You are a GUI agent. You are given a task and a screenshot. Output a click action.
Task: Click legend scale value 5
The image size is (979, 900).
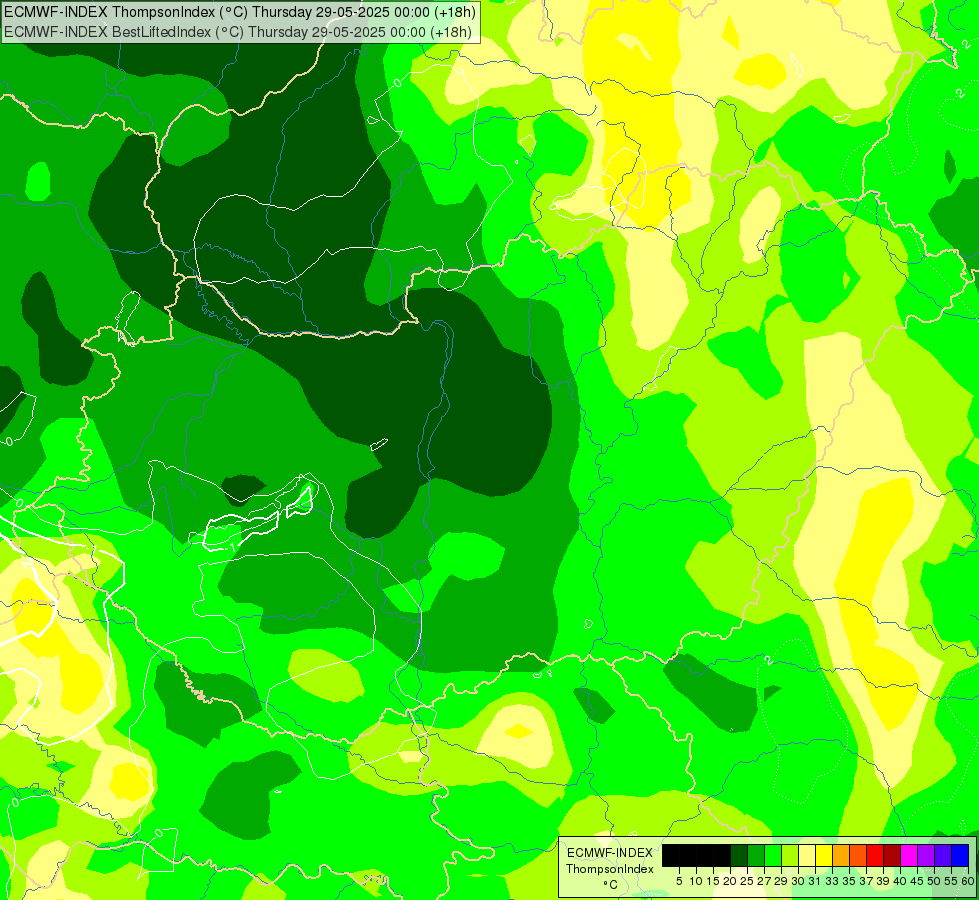(679, 881)
